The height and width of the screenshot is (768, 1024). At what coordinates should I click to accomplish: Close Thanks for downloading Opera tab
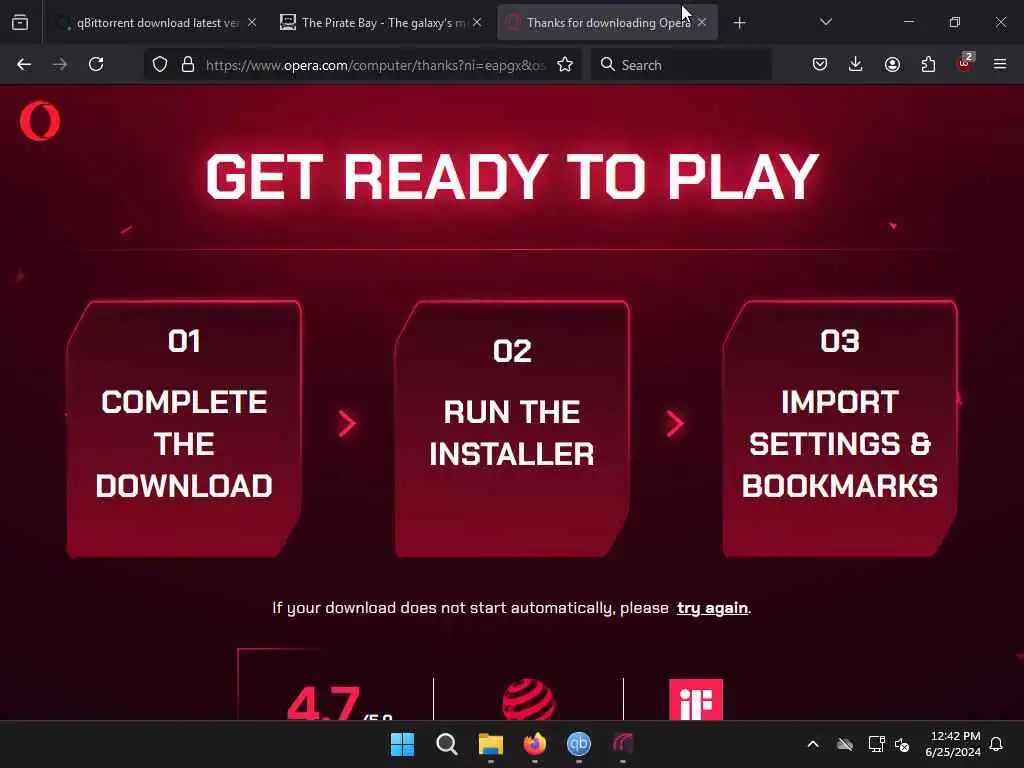point(702,23)
